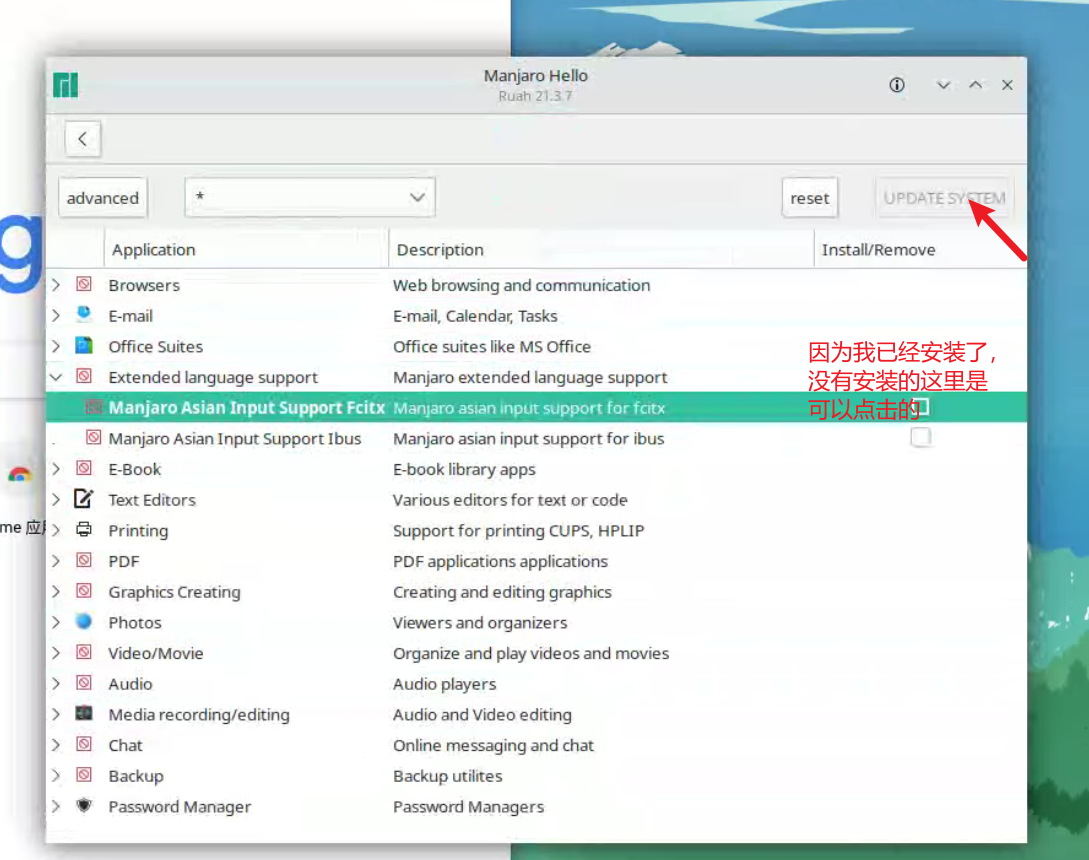Click the E-mail category icon

pyautogui.click(x=84, y=315)
